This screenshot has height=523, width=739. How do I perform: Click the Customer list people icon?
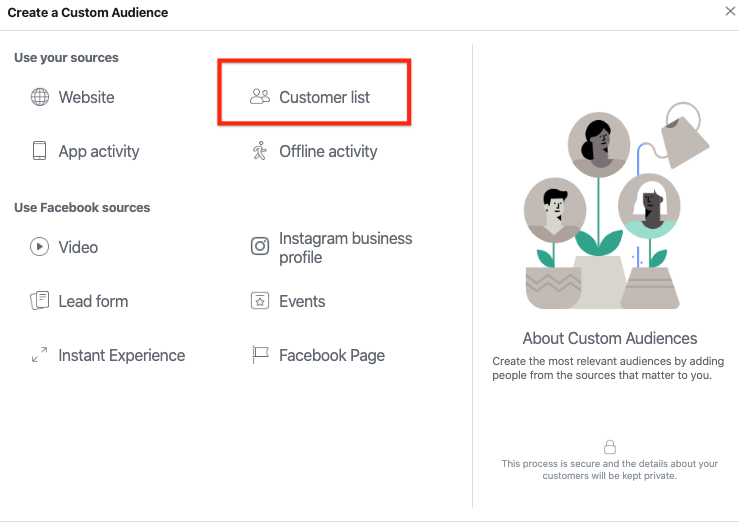[260, 97]
